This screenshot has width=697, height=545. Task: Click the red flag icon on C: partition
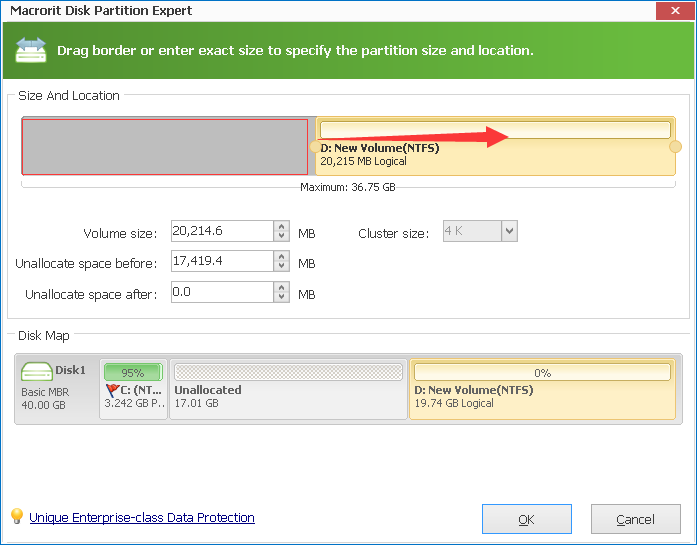pyautogui.click(x=112, y=390)
